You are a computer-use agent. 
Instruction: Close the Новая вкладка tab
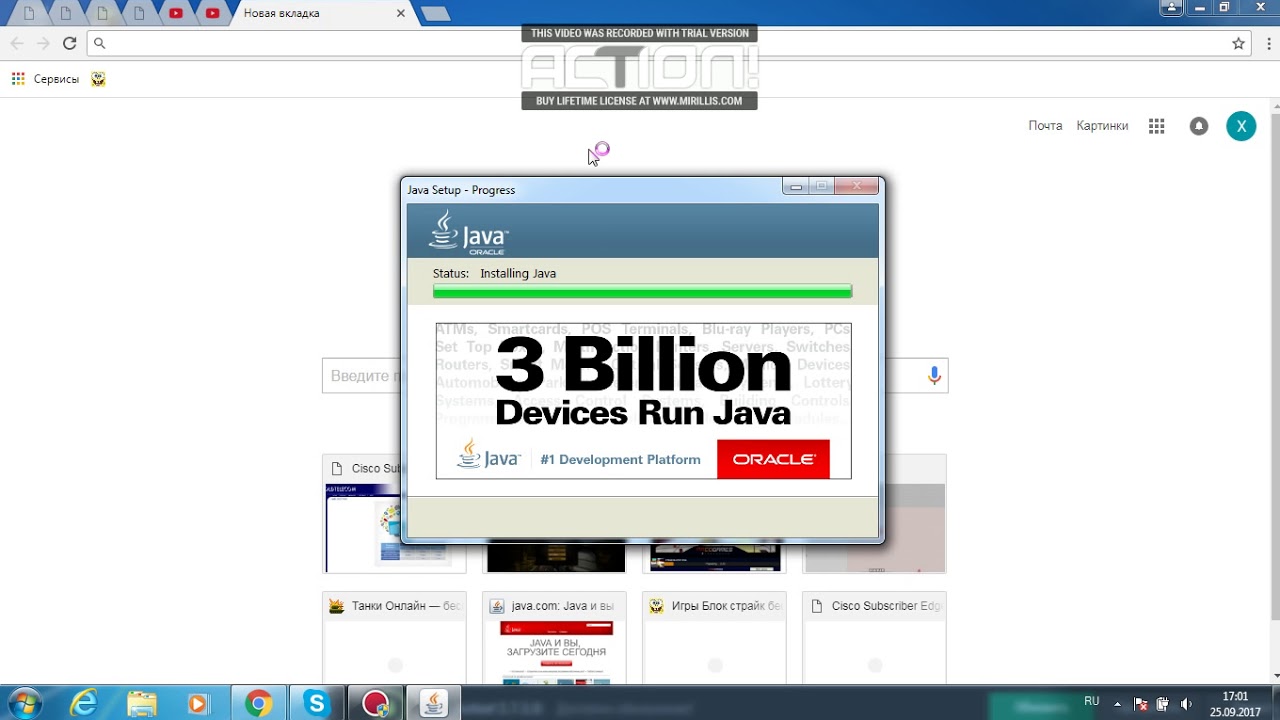point(401,13)
